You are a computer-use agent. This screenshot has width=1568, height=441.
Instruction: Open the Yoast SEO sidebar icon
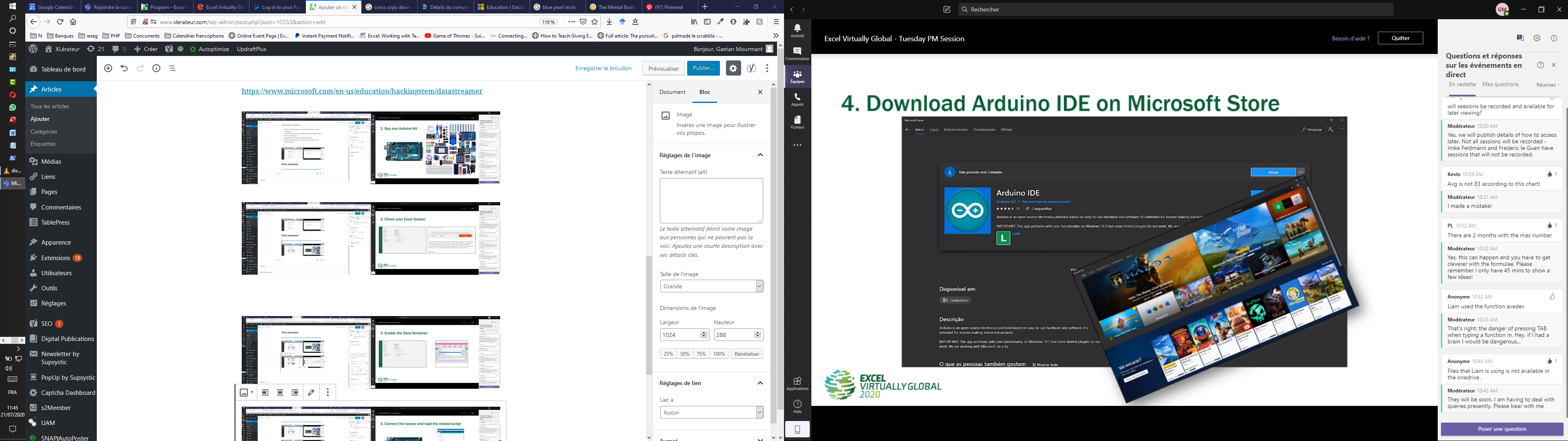point(752,68)
